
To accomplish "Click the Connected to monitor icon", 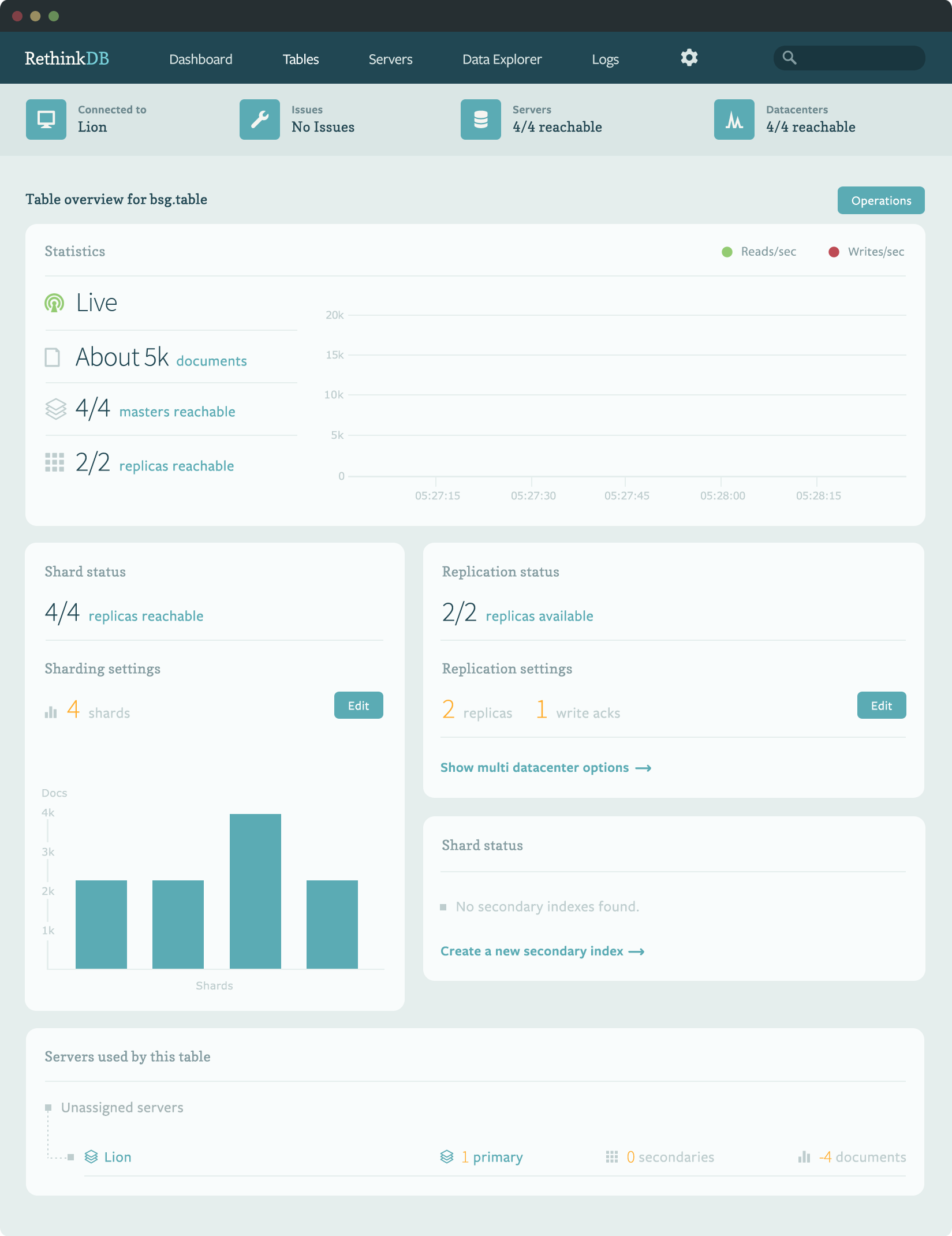I will 46,120.
